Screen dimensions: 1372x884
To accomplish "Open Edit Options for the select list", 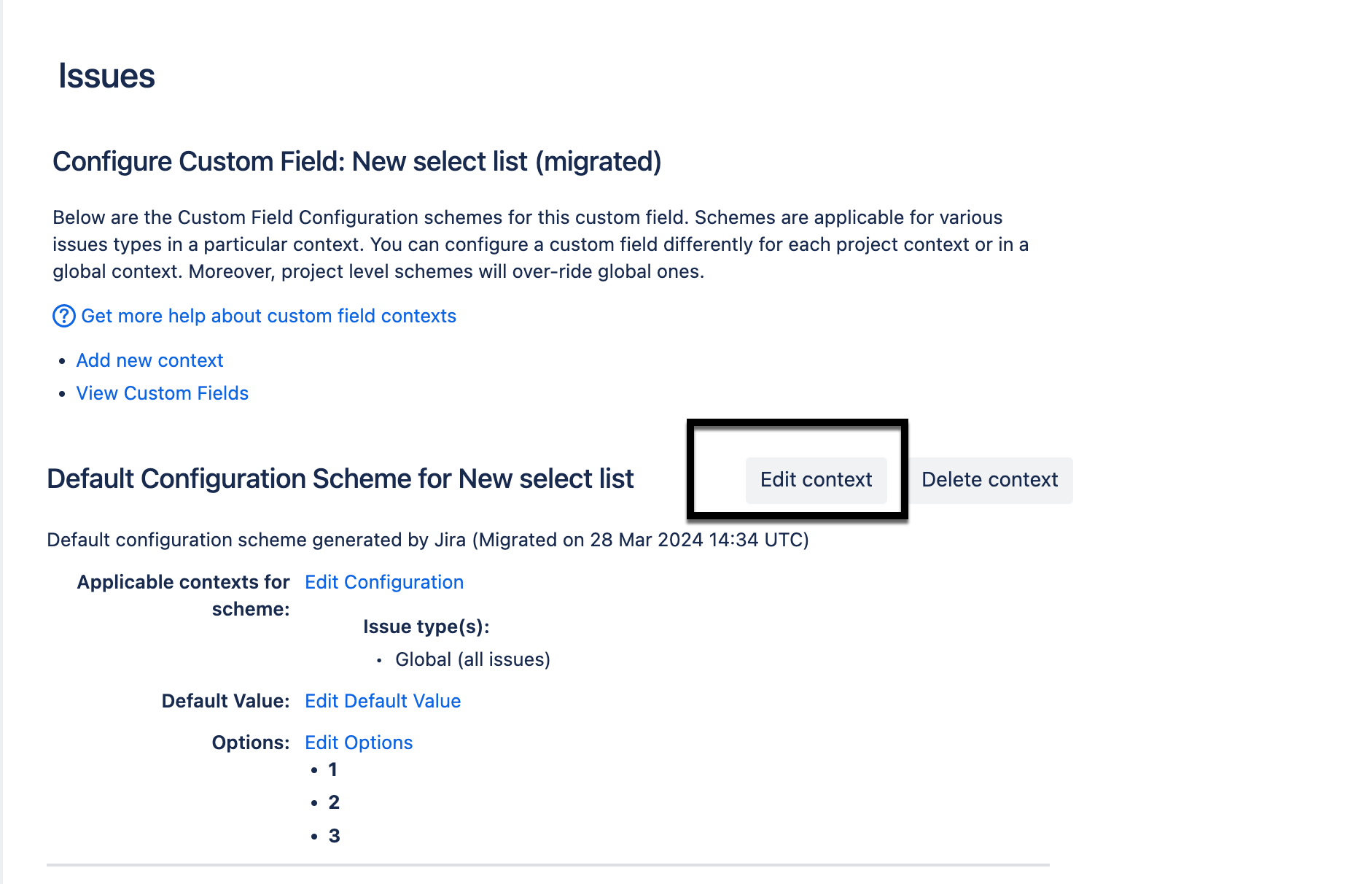I will click(358, 743).
